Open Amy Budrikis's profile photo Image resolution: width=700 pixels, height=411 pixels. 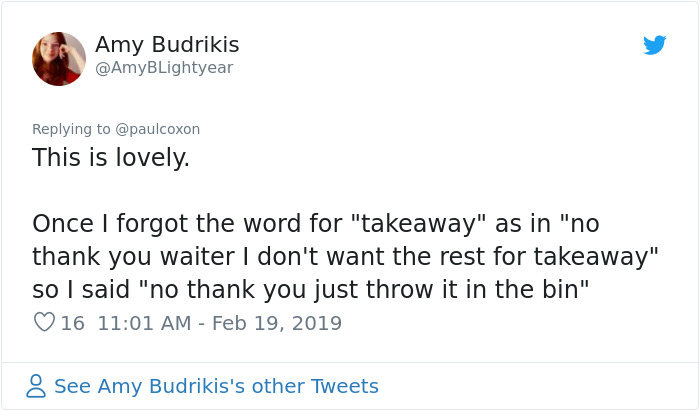[x=59, y=58]
